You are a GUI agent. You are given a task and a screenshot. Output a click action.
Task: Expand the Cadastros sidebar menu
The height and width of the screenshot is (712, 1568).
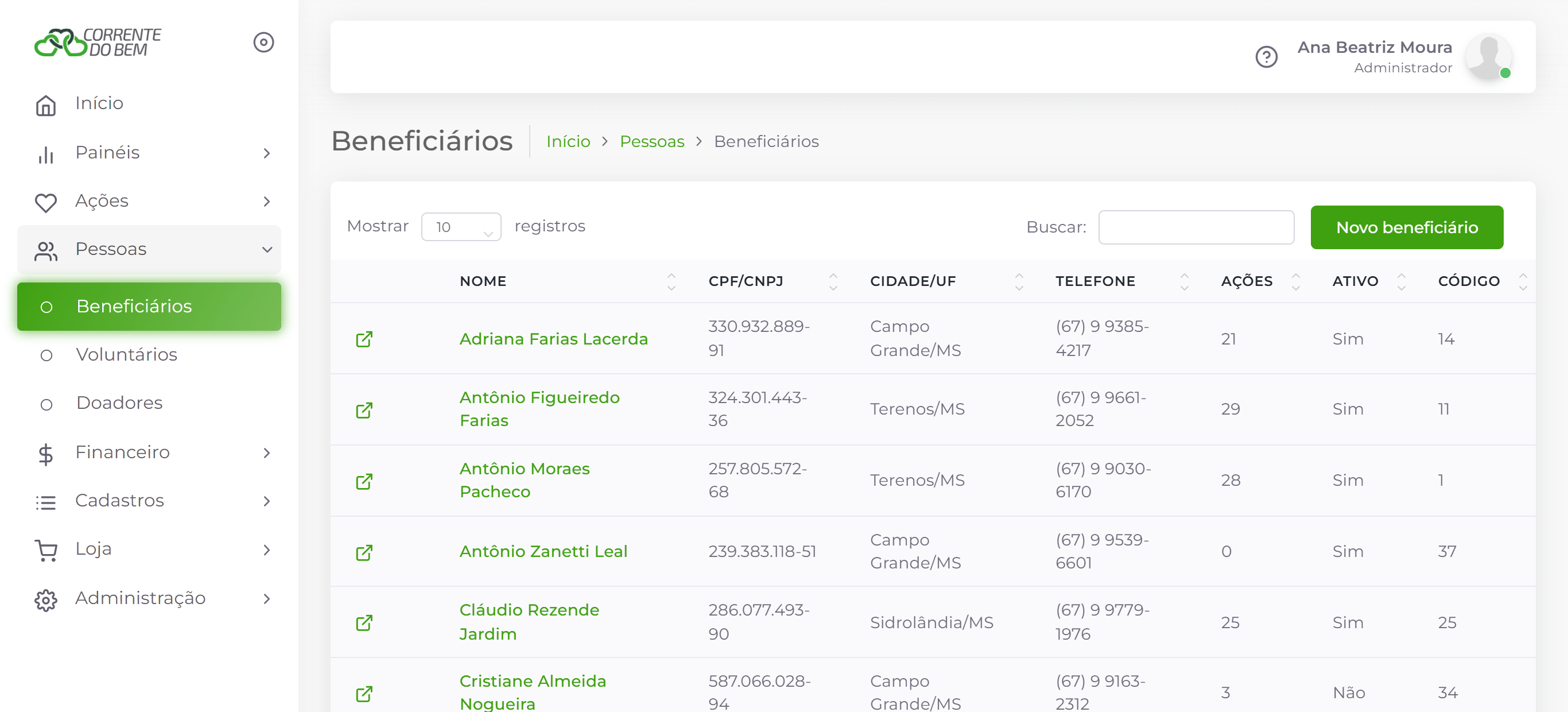click(149, 501)
